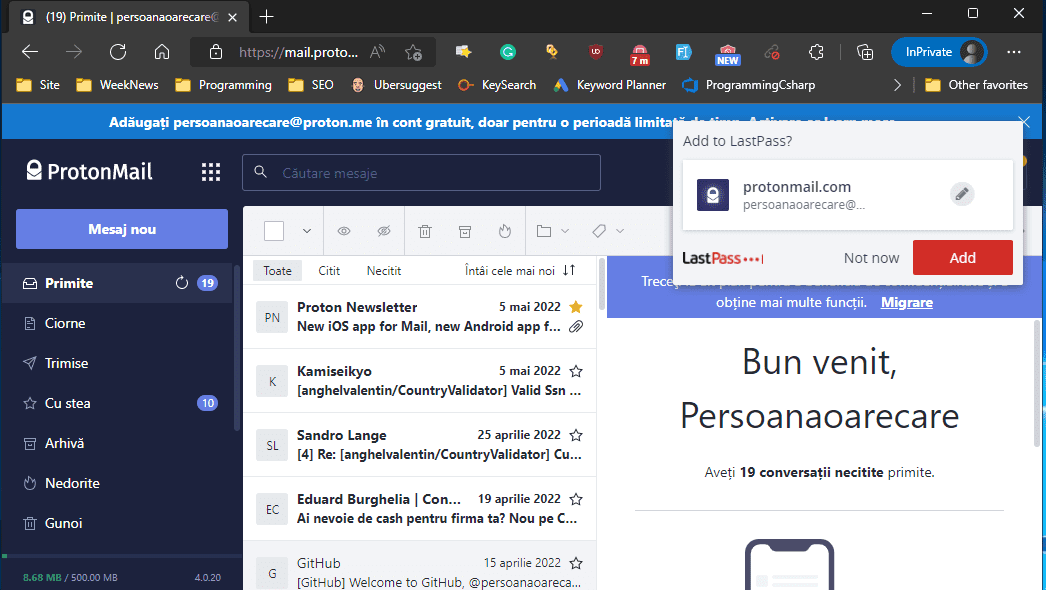
Task: Toggle star on Proton Newsletter message
Action: pos(576,307)
